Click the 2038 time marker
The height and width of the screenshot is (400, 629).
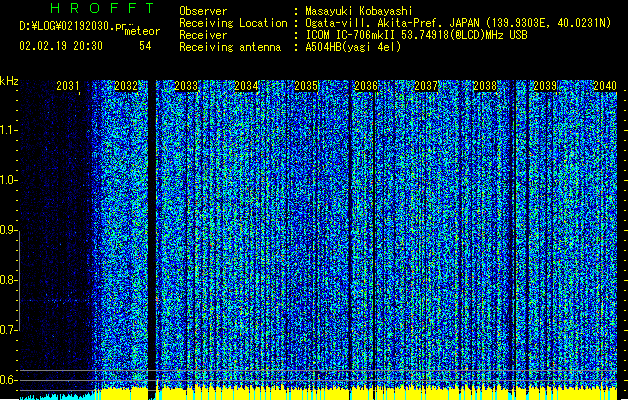coord(485,86)
